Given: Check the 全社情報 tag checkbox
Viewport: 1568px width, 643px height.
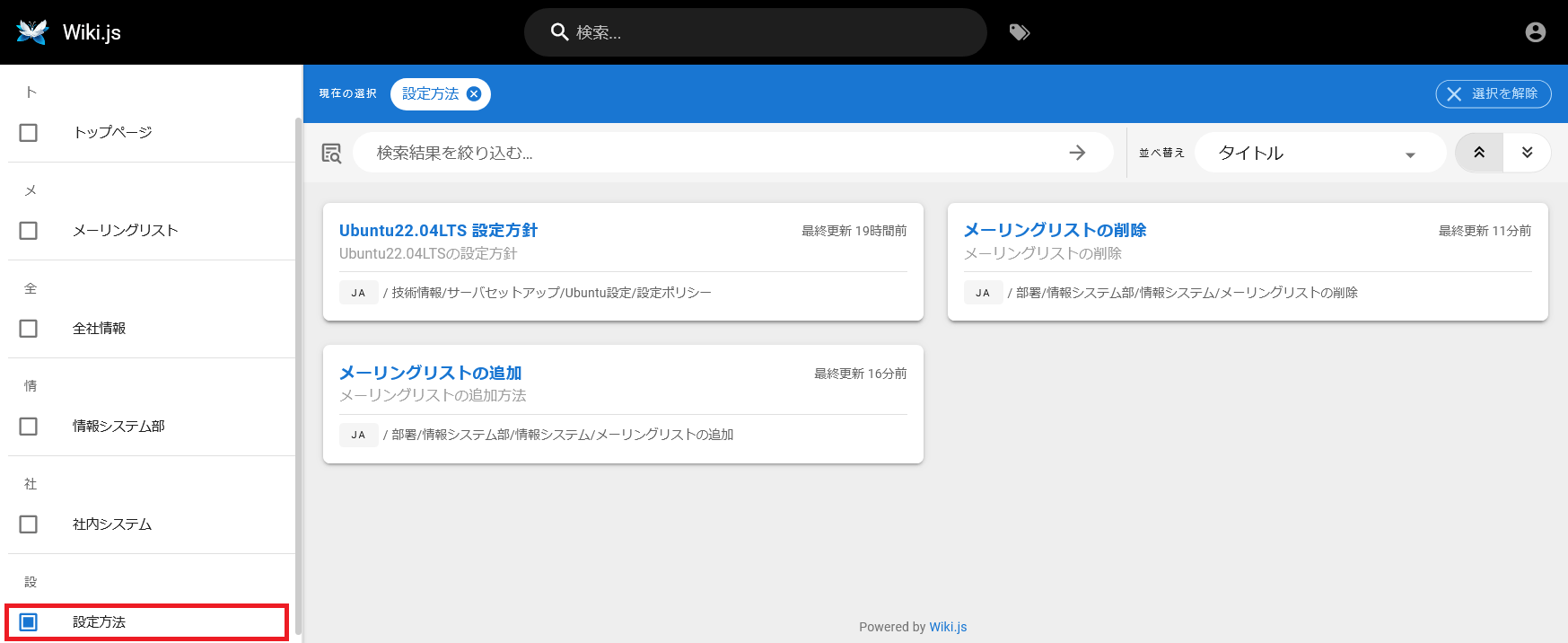Looking at the screenshot, I should pyautogui.click(x=29, y=328).
